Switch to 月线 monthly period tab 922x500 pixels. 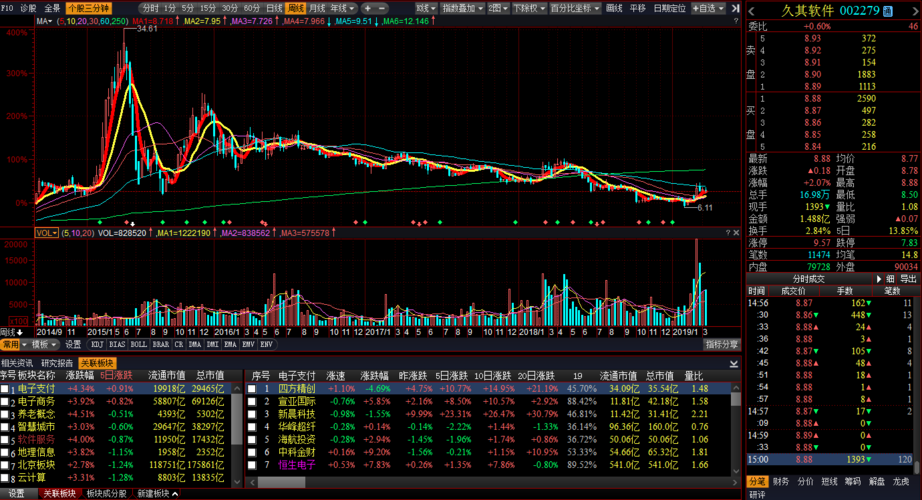(317, 8)
